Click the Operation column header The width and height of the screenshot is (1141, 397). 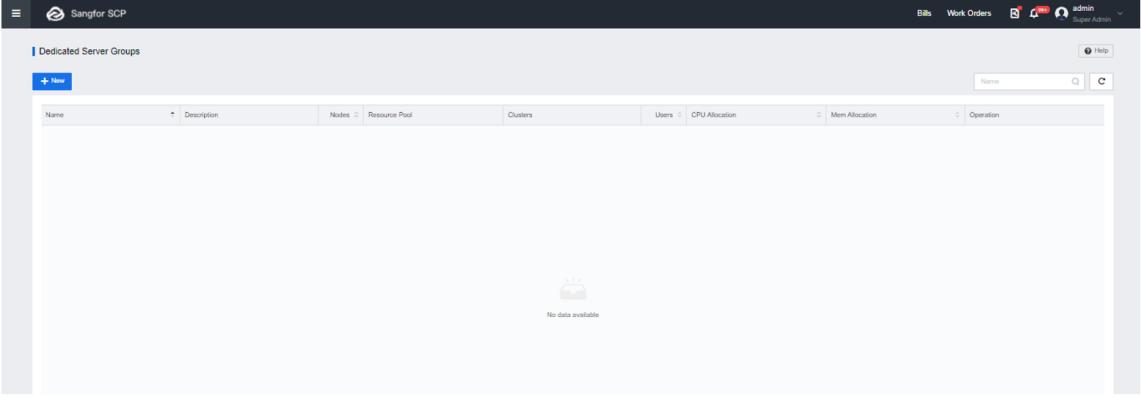(x=1034, y=115)
